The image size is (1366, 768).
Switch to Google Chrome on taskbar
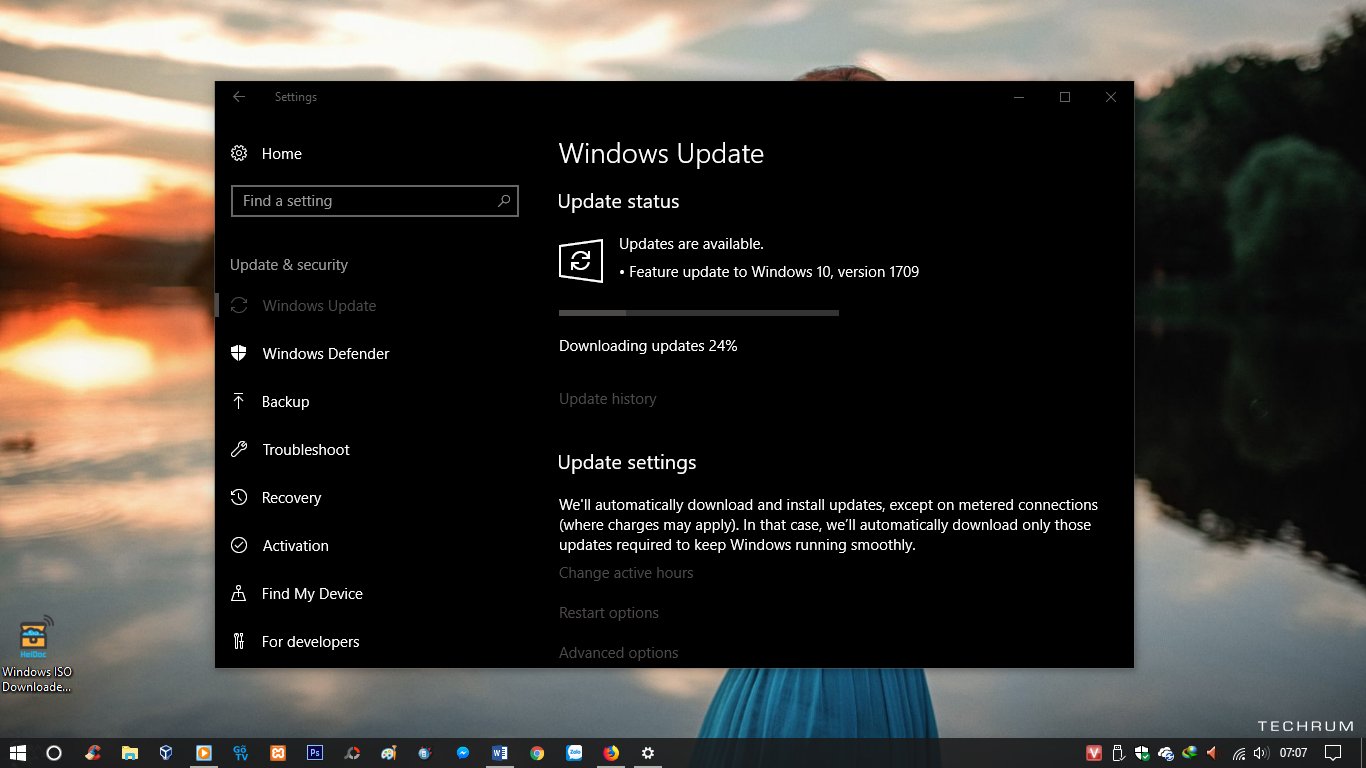click(537, 753)
